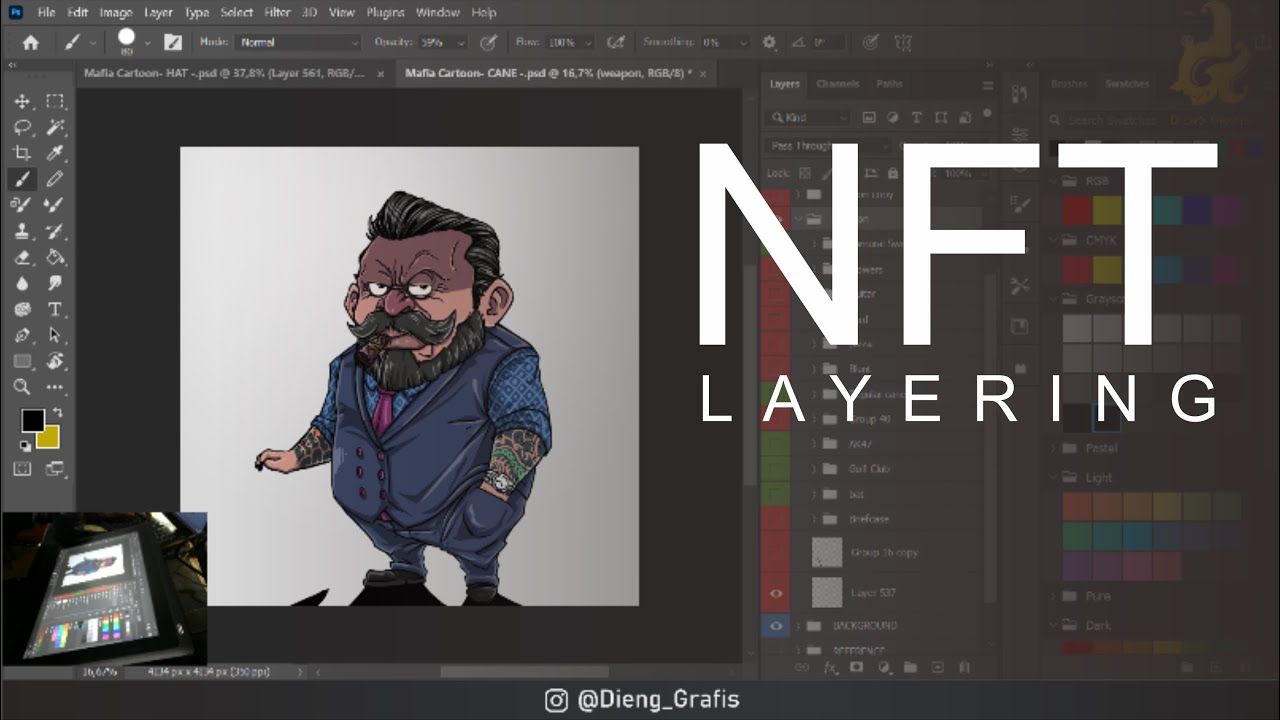Click the black foreground color swatch
1280x720 pixels.
point(33,420)
